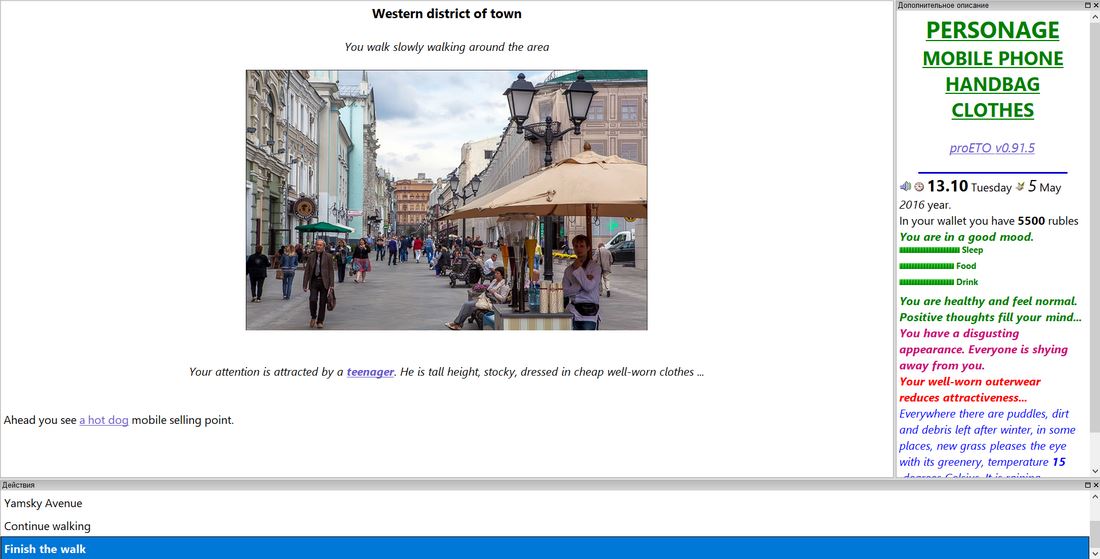The width and height of the screenshot is (1100, 559).
Task: Click the hot dog link
Action: 104,420
